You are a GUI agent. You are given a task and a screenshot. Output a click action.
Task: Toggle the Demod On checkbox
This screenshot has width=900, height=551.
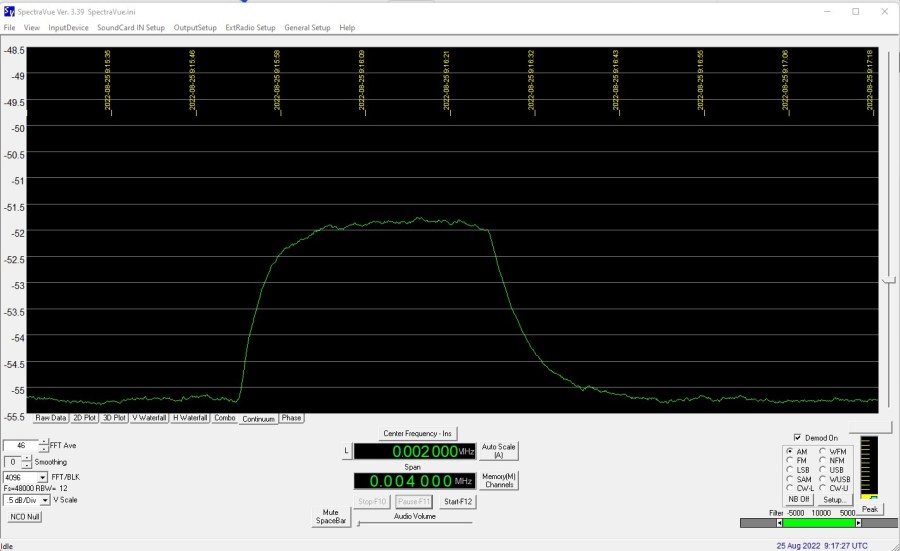797,437
